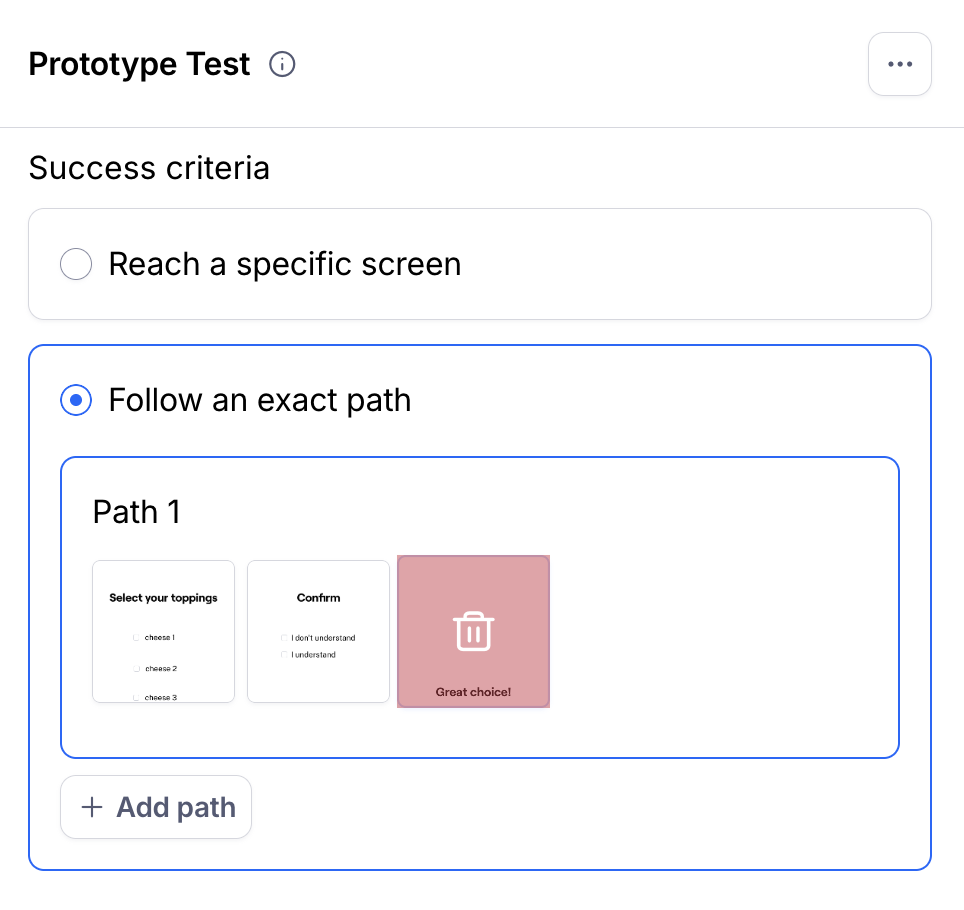Click the trash icon on Great choice screen
Viewport: 964px width, 910px height.
coord(473,631)
